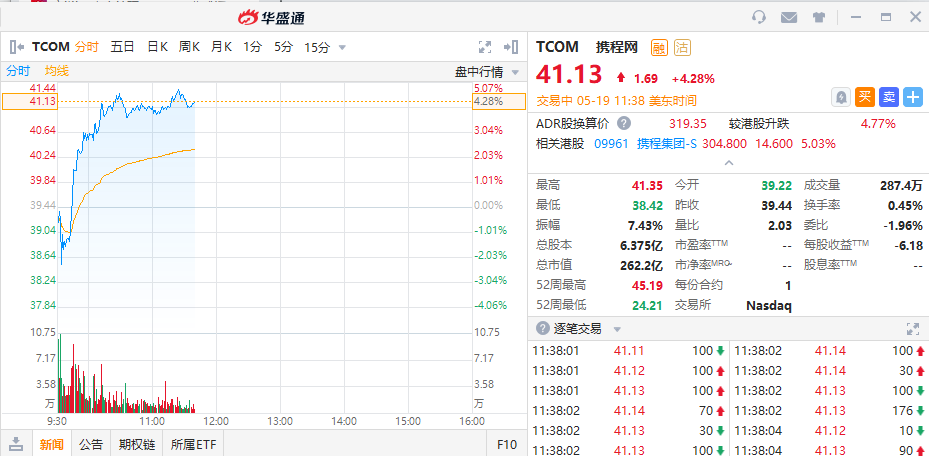Click the 今开 value 39.22
The height and width of the screenshot is (456, 929).
point(777,185)
